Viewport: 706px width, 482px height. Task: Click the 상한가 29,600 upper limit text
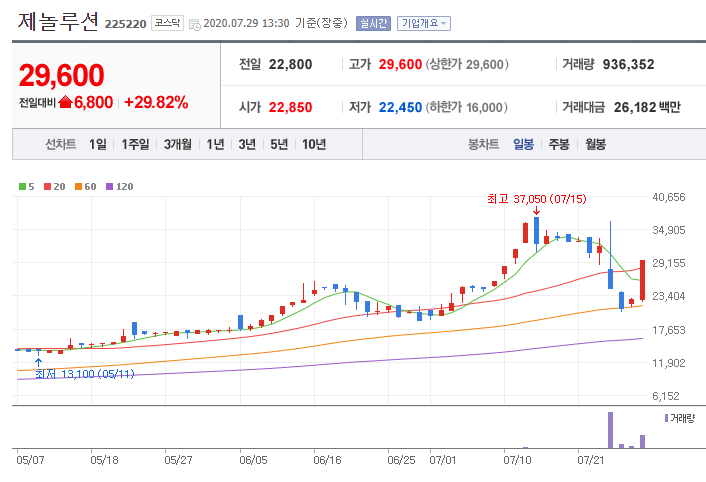tap(467, 64)
